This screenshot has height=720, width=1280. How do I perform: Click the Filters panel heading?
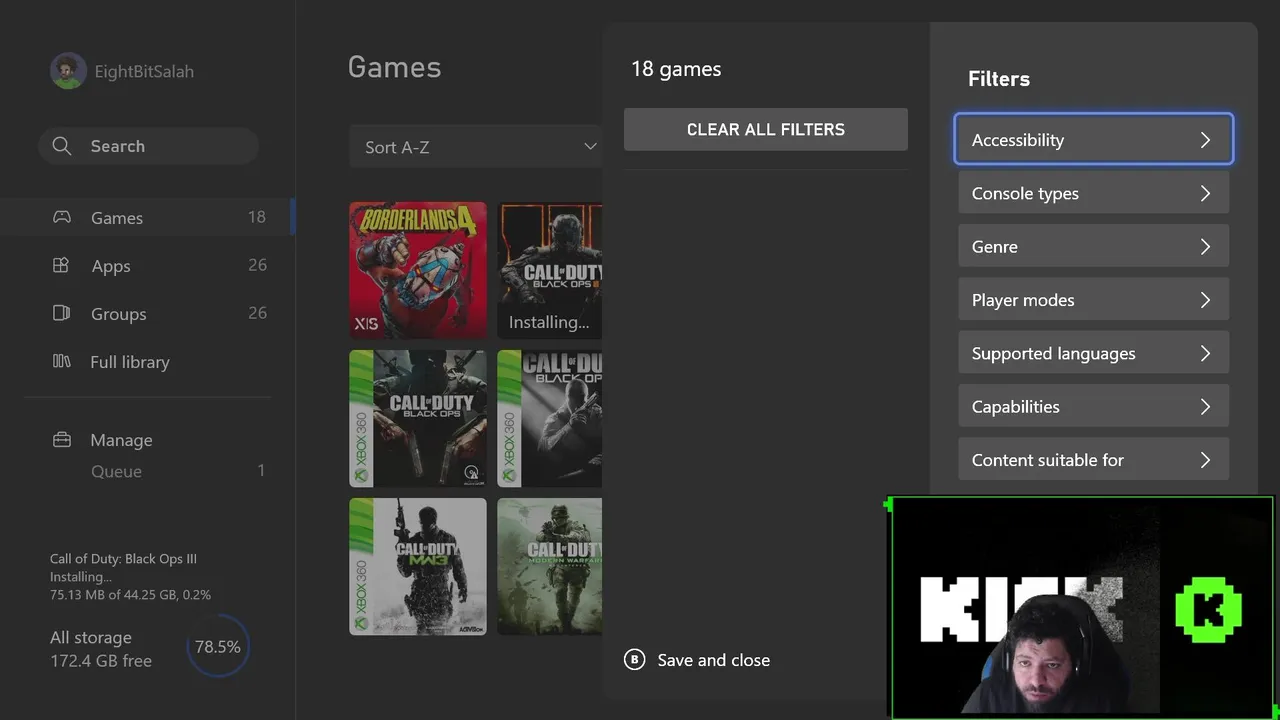tap(999, 79)
